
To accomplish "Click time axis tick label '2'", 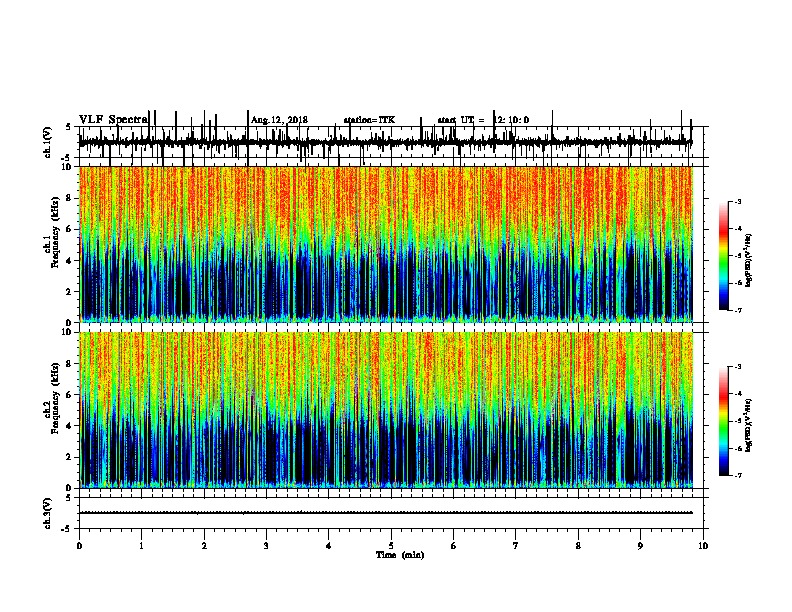I will [x=204, y=545].
